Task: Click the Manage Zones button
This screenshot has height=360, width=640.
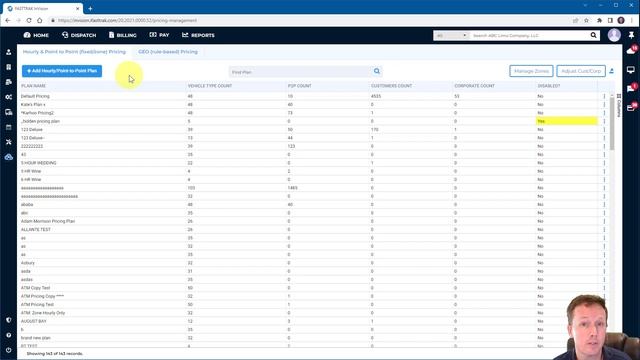Action: pos(531,71)
